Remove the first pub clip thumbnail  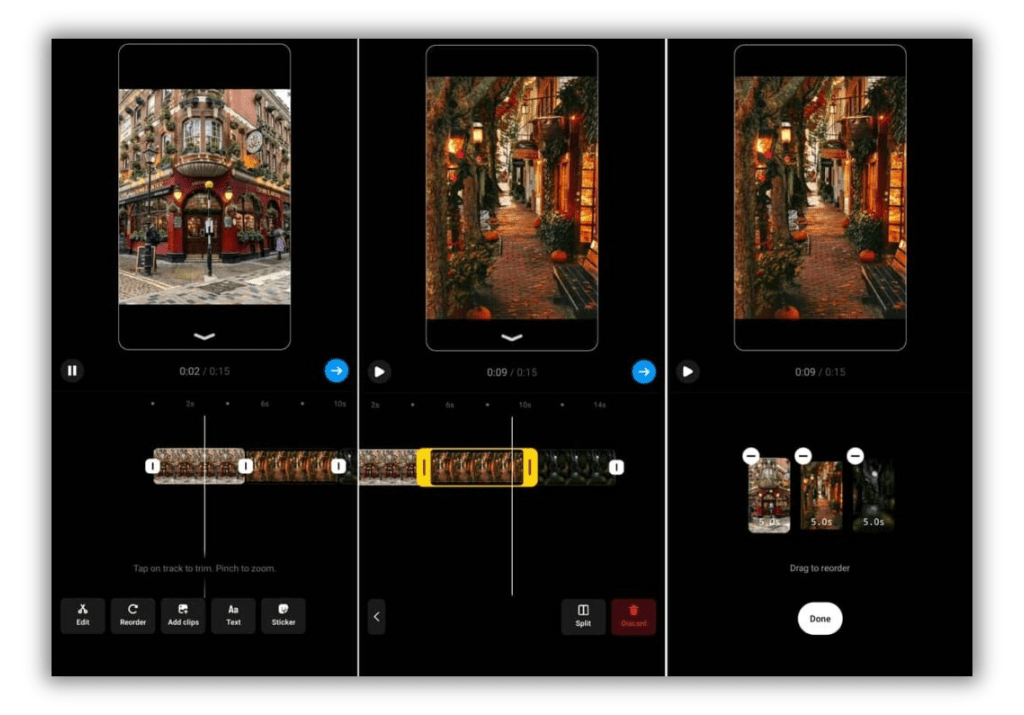click(x=751, y=456)
